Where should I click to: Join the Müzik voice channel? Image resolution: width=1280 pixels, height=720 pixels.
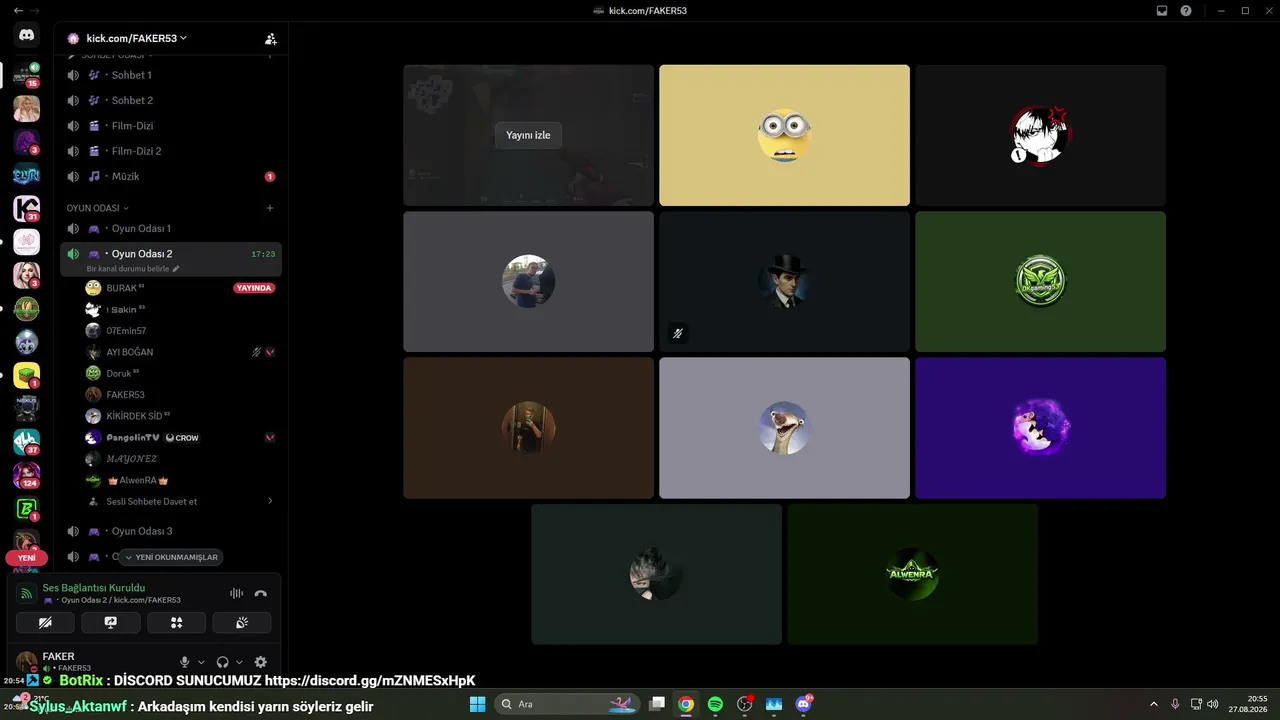pyautogui.click(x=170, y=176)
